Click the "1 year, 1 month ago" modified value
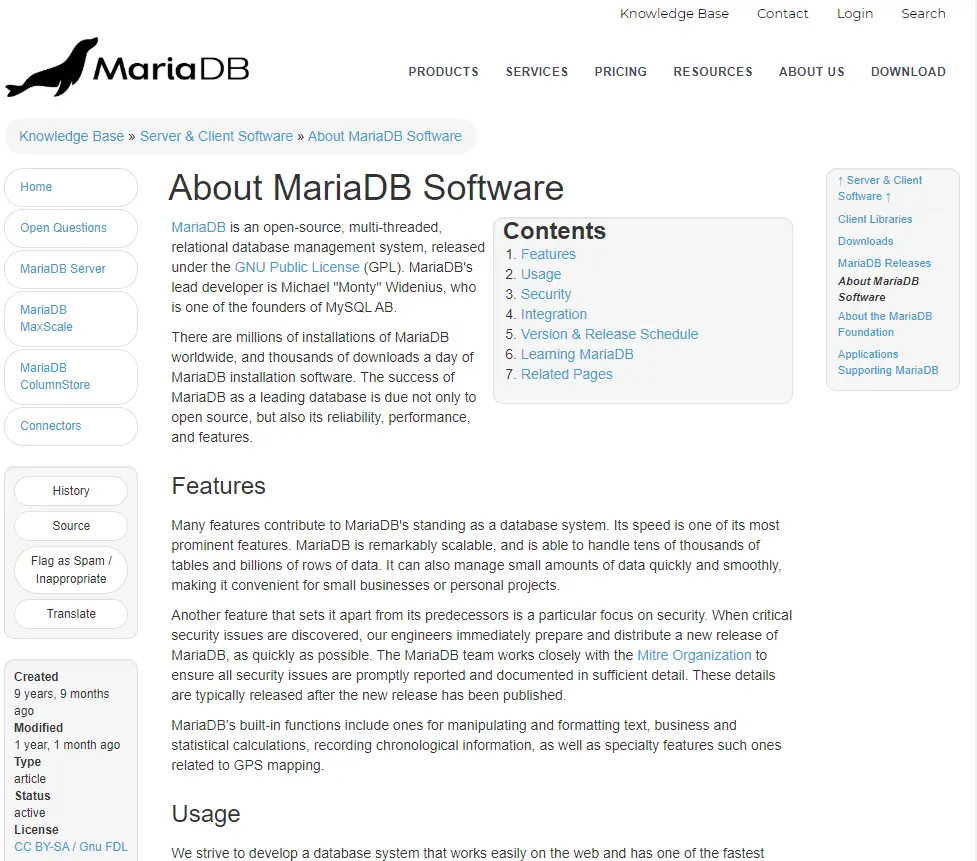The image size is (977, 861). click(67, 744)
